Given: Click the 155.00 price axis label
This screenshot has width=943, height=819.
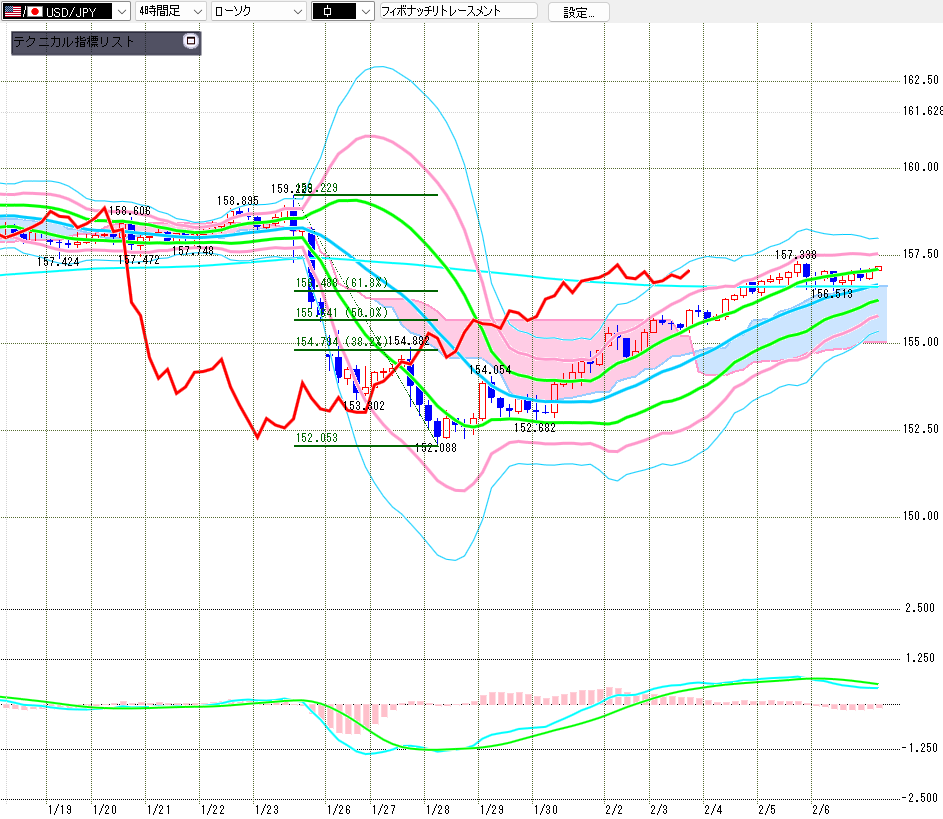Looking at the screenshot, I should click(x=919, y=342).
